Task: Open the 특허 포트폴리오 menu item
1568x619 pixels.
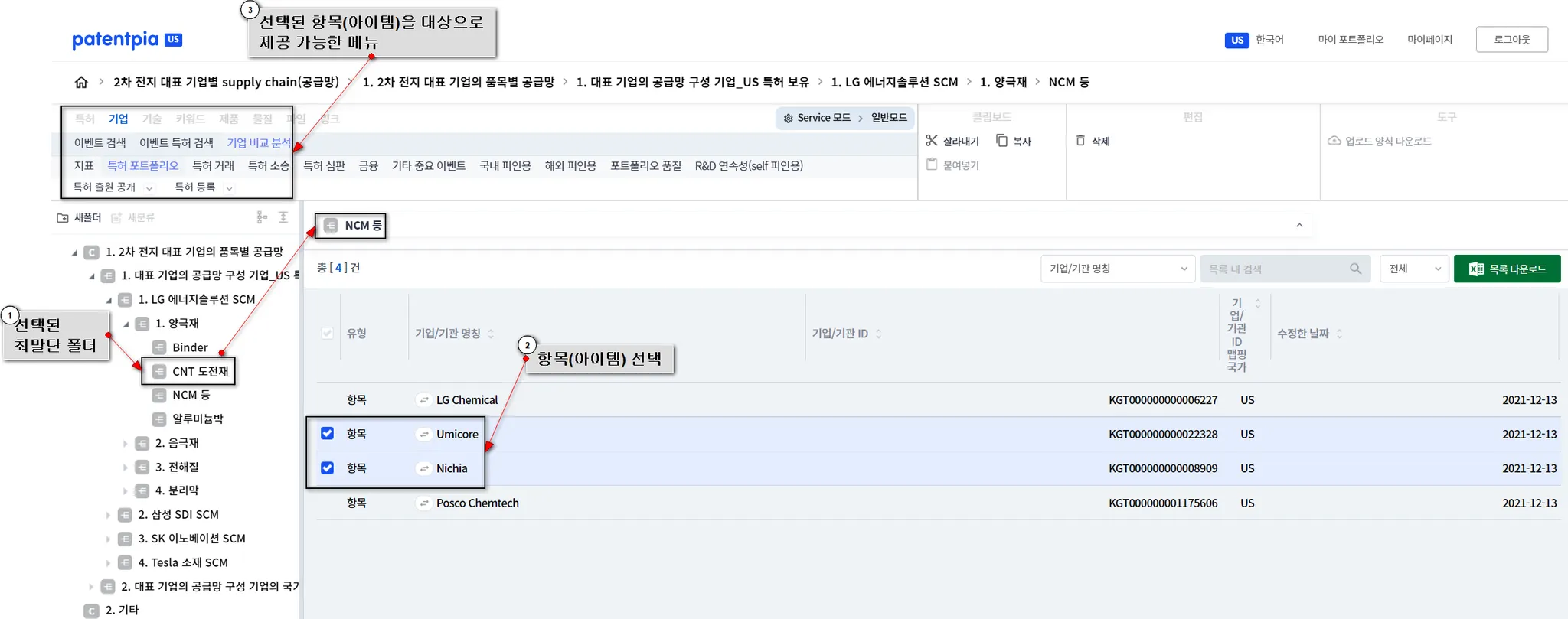Action: pos(142,165)
